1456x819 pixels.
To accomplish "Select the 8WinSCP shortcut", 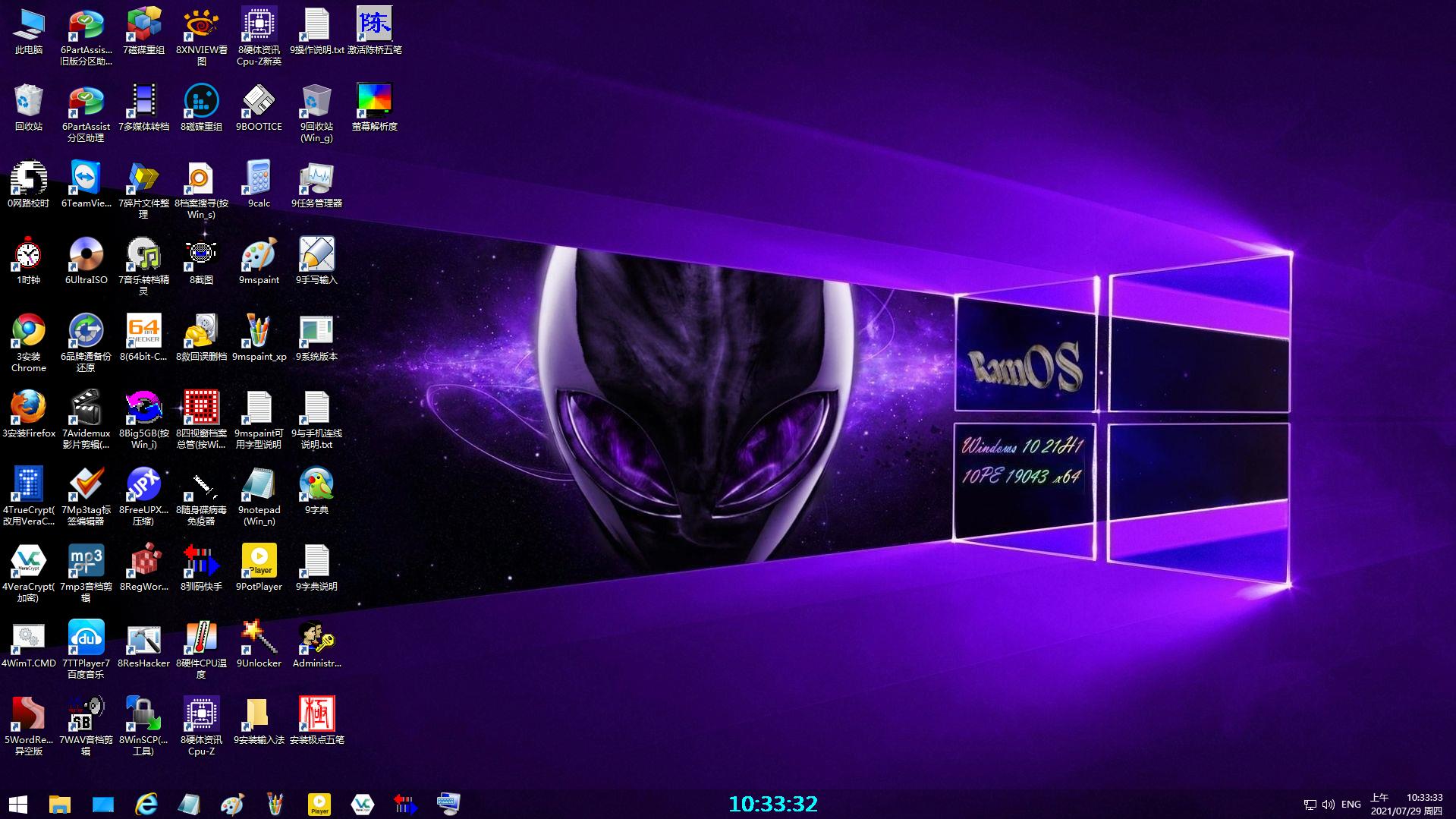I will coord(144,726).
